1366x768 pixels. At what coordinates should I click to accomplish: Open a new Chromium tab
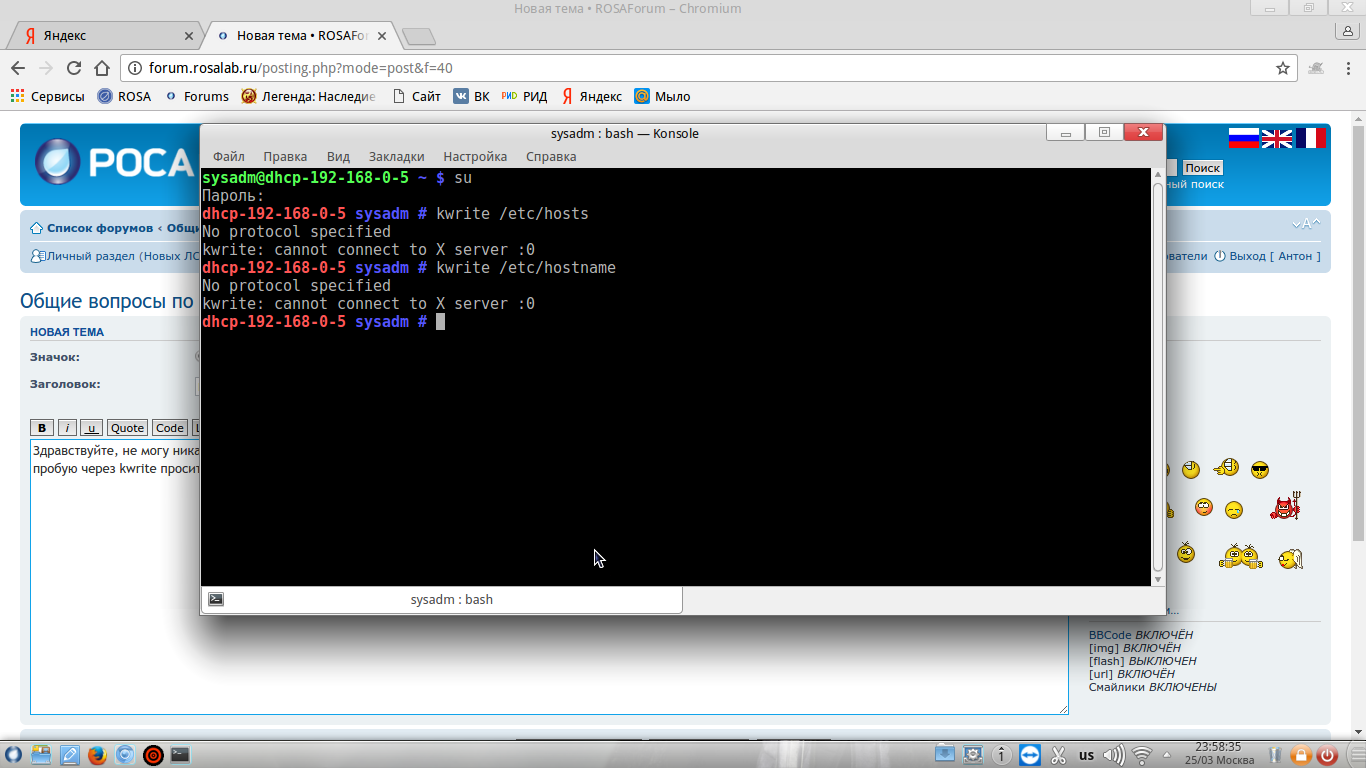pyautogui.click(x=418, y=37)
